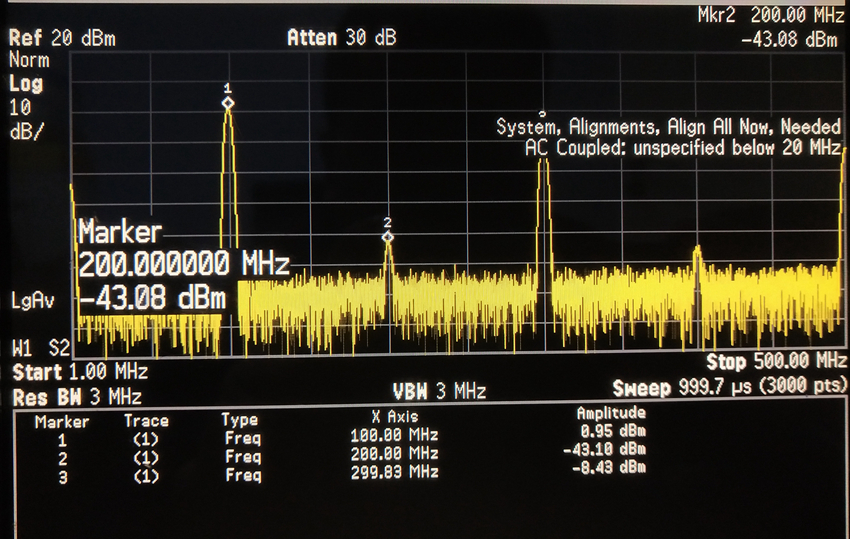This screenshot has height=539, width=850.
Task: Click the Amplitude column header in marker table
Action: (611, 413)
